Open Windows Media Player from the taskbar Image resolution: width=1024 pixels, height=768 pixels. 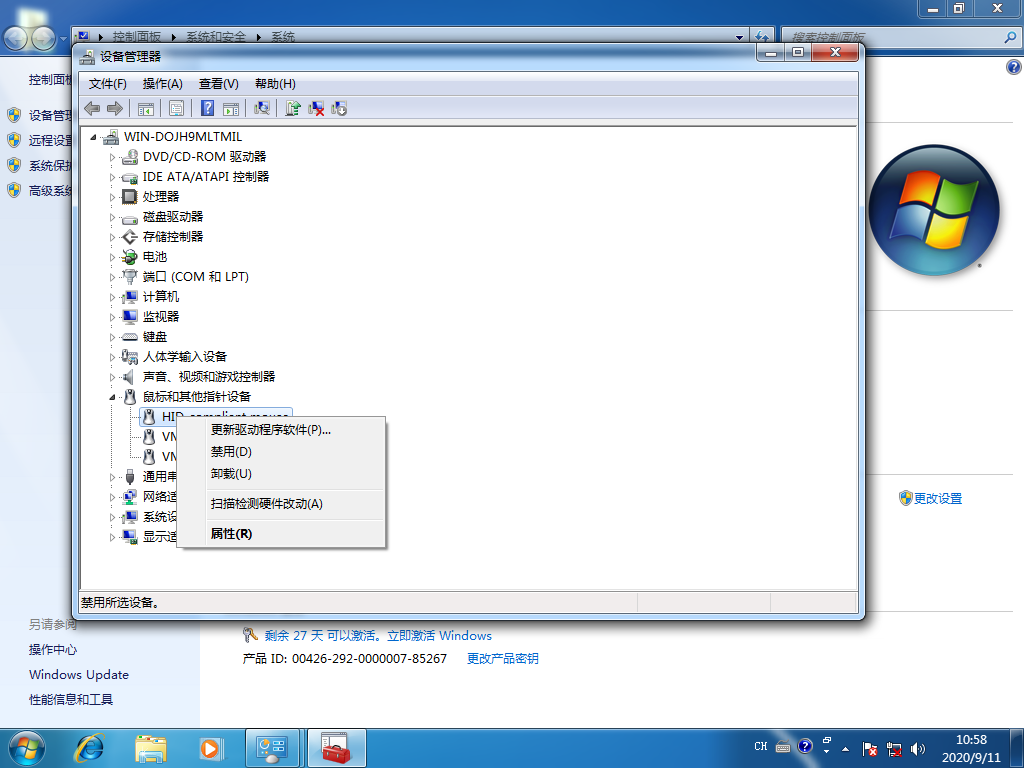tap(210, 747)
